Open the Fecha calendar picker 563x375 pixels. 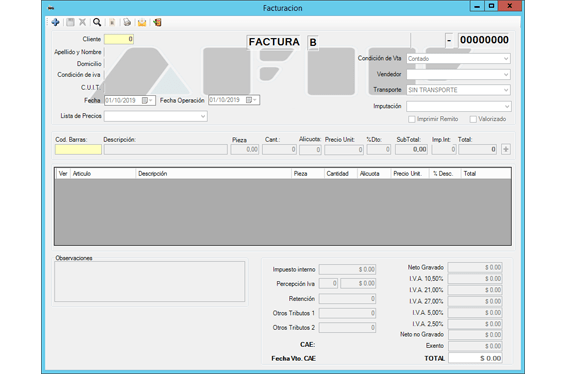[147, 101]
